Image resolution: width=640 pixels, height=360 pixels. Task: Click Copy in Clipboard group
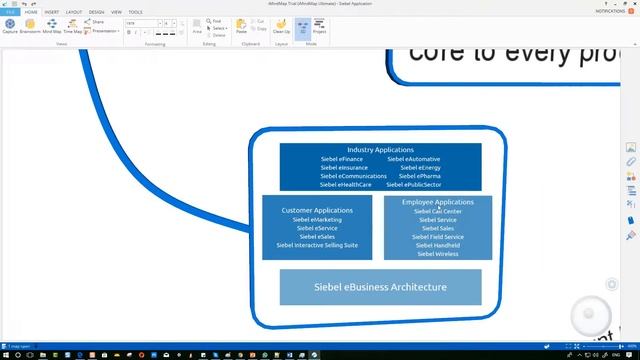pos(258,29)
